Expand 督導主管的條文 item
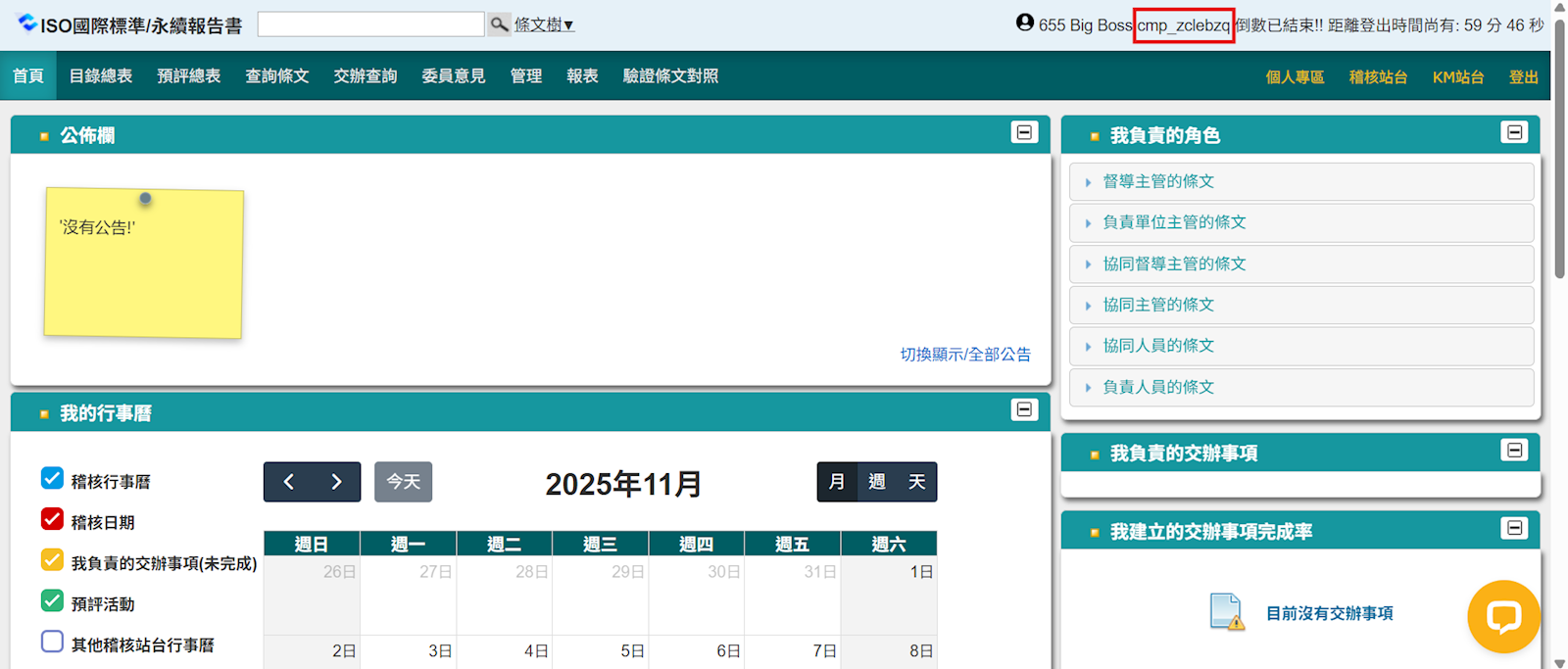 (1158, 181)
